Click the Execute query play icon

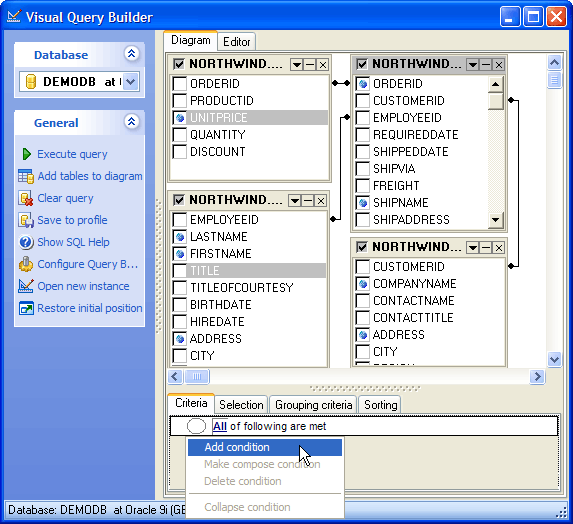pyautogui.click(x=26, y=154)
